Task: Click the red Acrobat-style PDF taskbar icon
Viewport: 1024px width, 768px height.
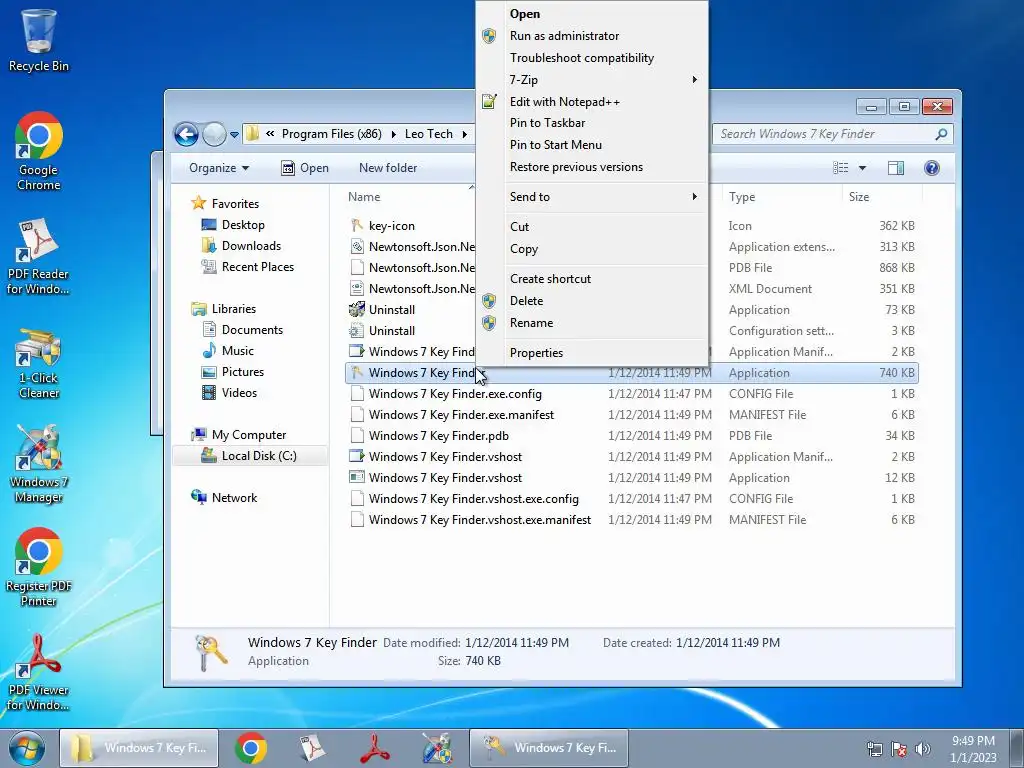Action: (x=374, y=748)
